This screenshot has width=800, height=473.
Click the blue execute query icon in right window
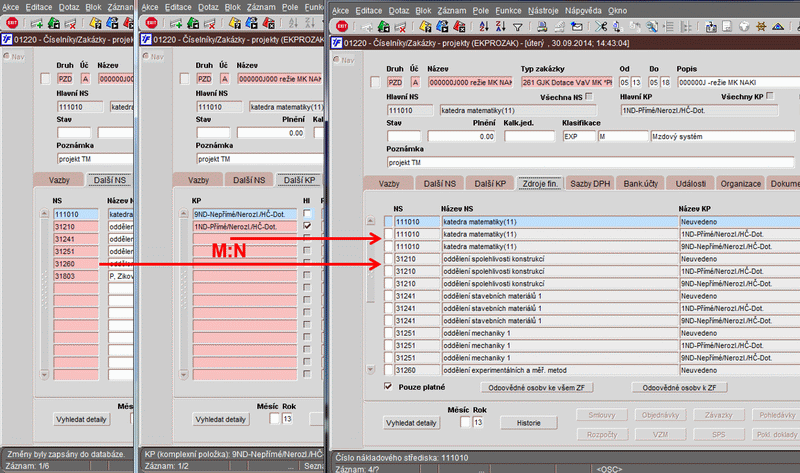click(x=442, y=26)
